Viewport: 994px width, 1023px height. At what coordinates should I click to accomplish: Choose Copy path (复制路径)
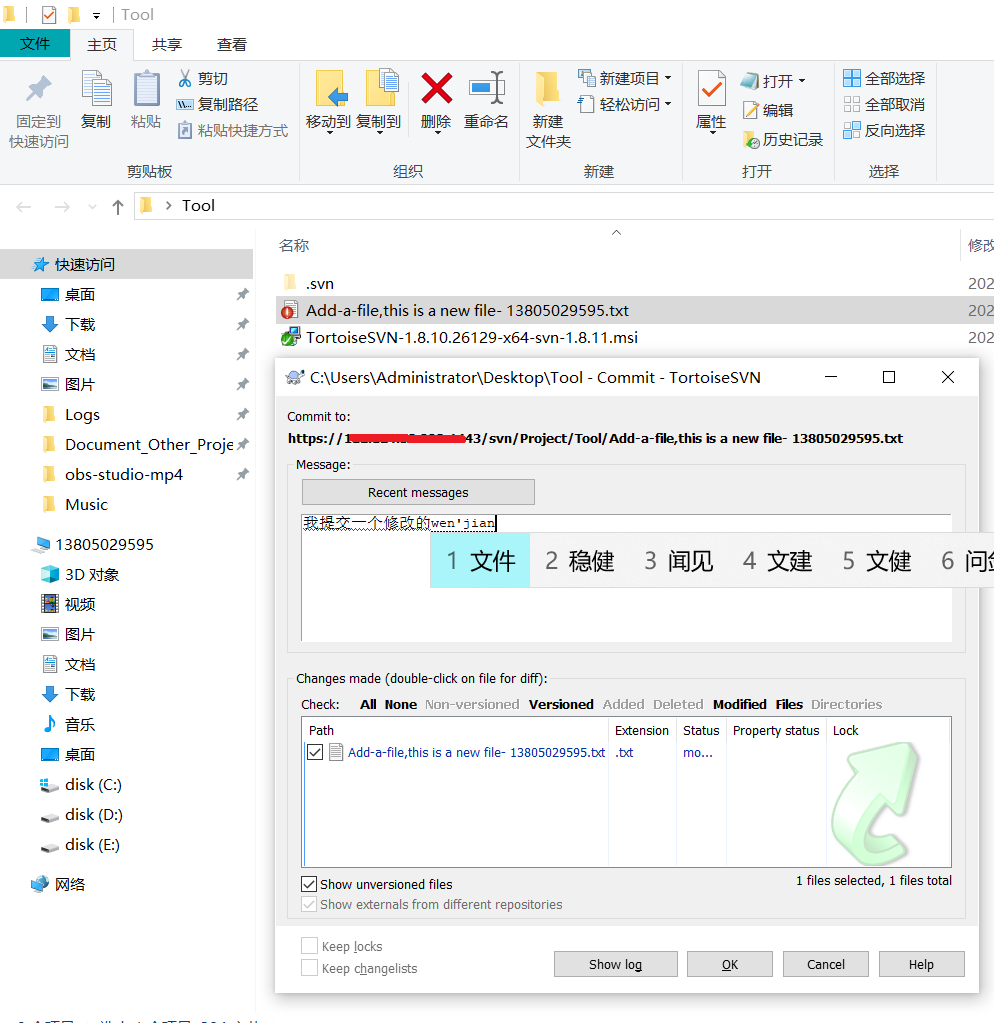(x=217, y=104)
